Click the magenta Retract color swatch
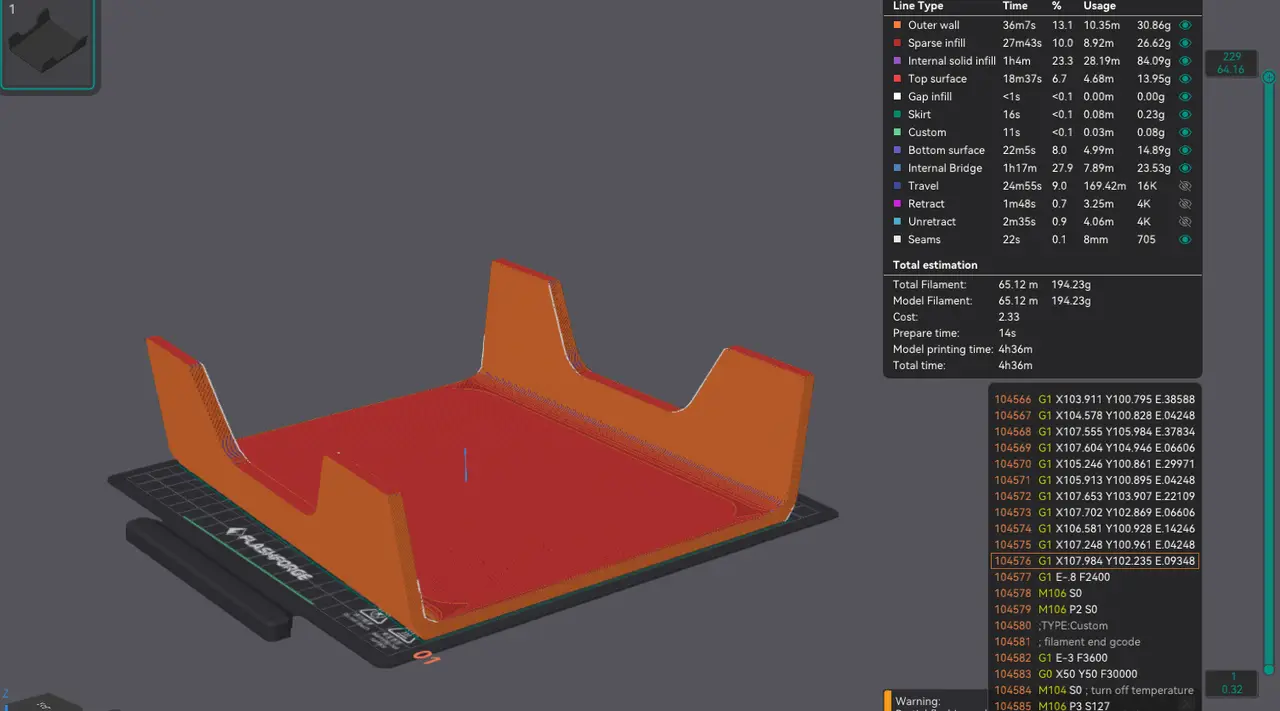 pyautogui.click(x=897, y=204)
